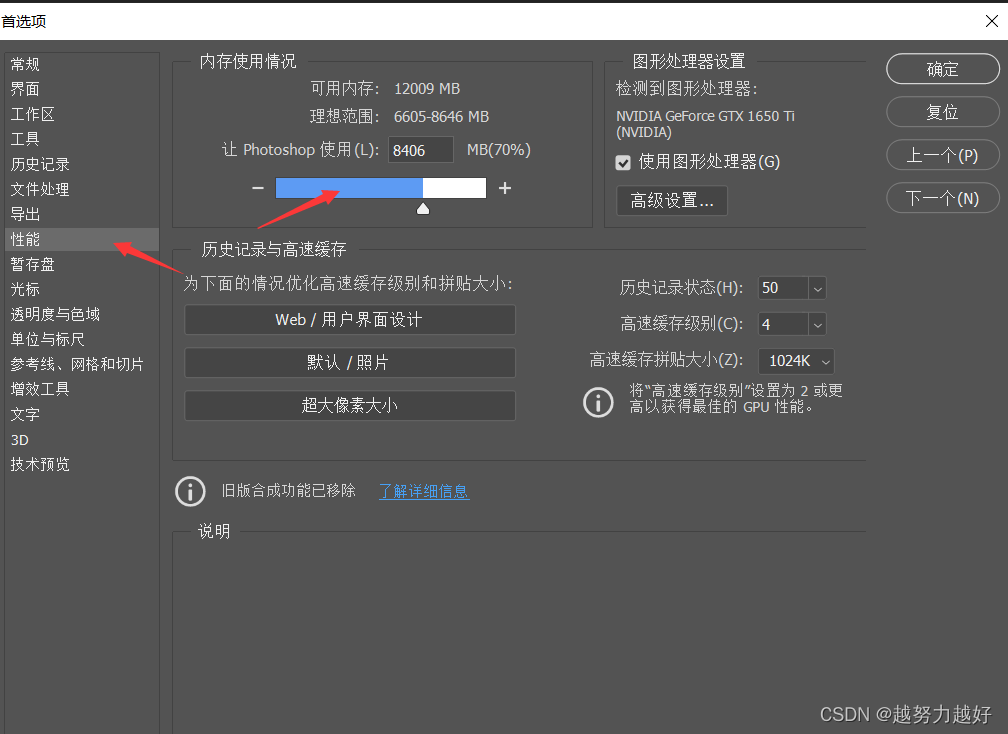Select 单位与标尺 preferences category
1008x734 pixels.
pos(82,340)
